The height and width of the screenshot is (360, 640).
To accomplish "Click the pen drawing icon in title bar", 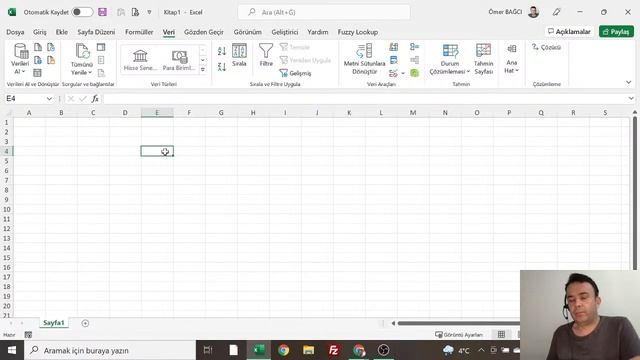I will [556, 12].
